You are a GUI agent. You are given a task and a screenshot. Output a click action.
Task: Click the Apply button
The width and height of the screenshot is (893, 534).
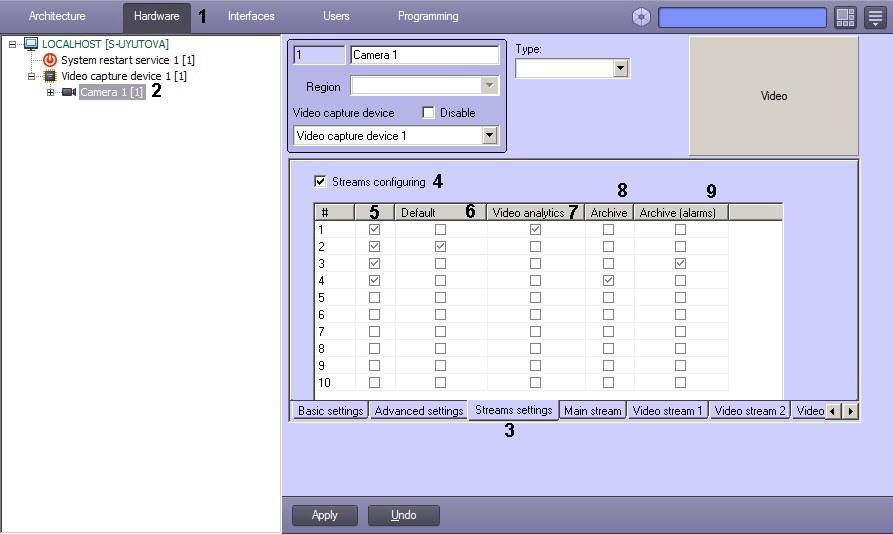tap(325, 515)
